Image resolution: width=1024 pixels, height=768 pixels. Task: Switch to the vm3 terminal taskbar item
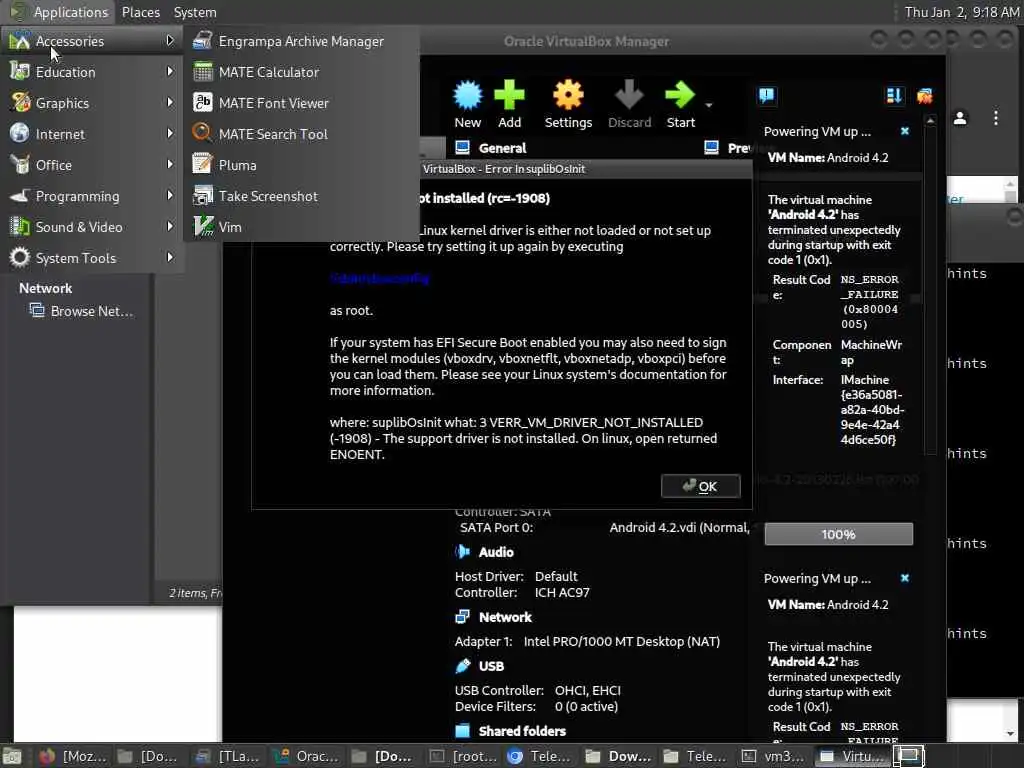[x=774, y=756]
